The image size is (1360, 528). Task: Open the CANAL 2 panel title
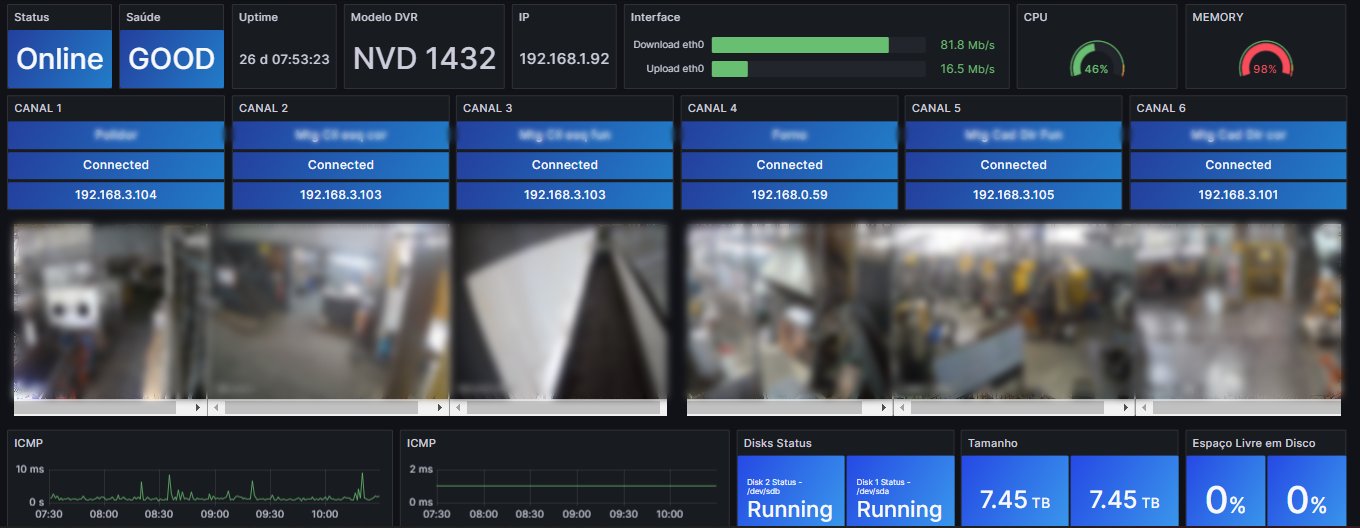click(x=264, y=108)
